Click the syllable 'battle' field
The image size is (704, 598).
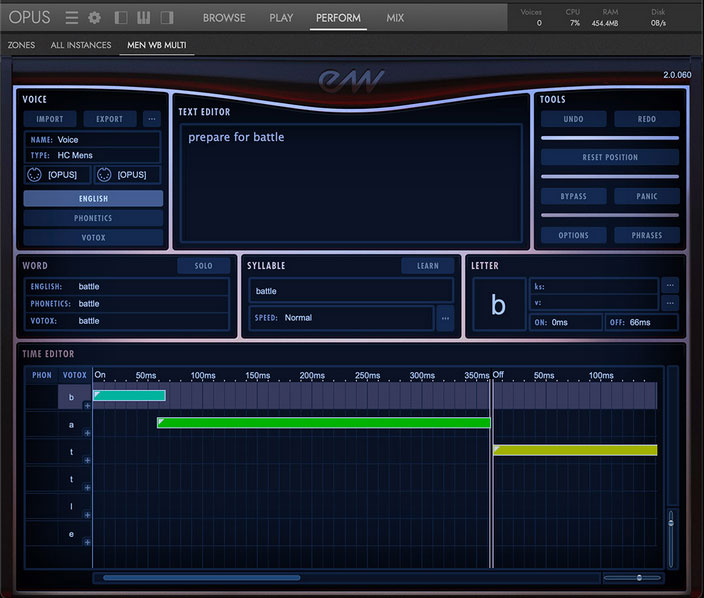click(351, 291)
